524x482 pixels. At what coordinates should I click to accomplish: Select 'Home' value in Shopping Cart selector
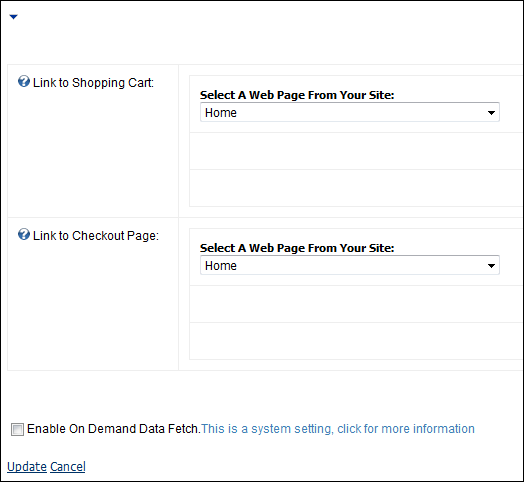click(x=221, y=113)
